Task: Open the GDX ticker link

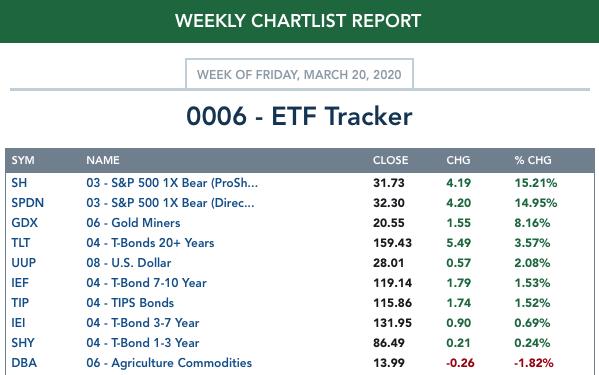Action: point(24,223)
